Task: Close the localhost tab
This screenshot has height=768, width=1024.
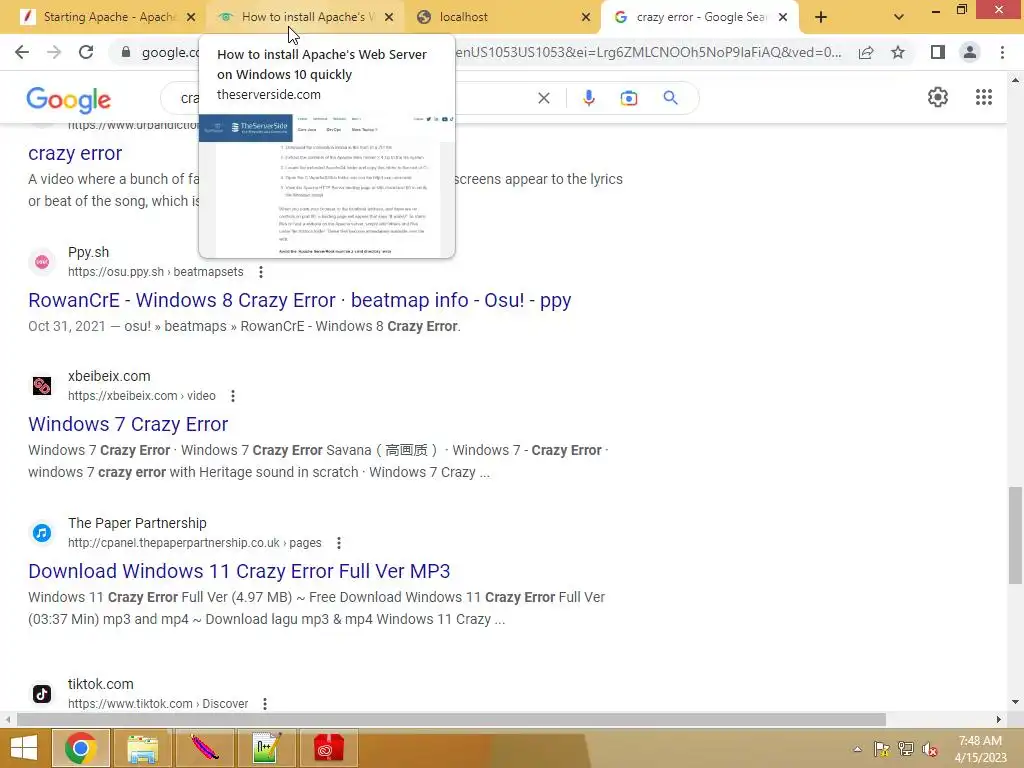Action: tap(586, 18)
